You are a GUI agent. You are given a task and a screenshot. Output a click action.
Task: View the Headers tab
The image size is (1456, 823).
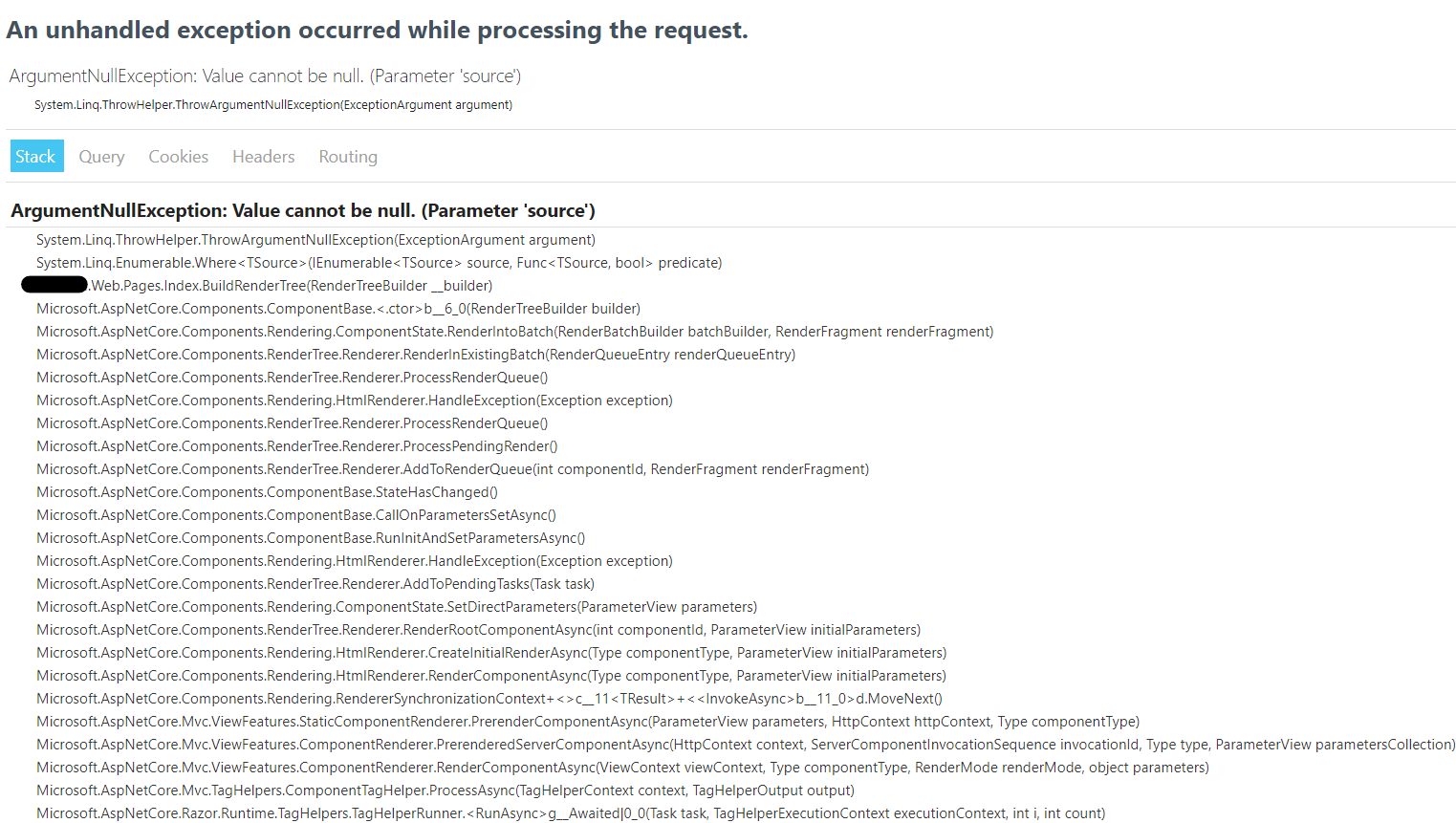[x=263, y=156]
